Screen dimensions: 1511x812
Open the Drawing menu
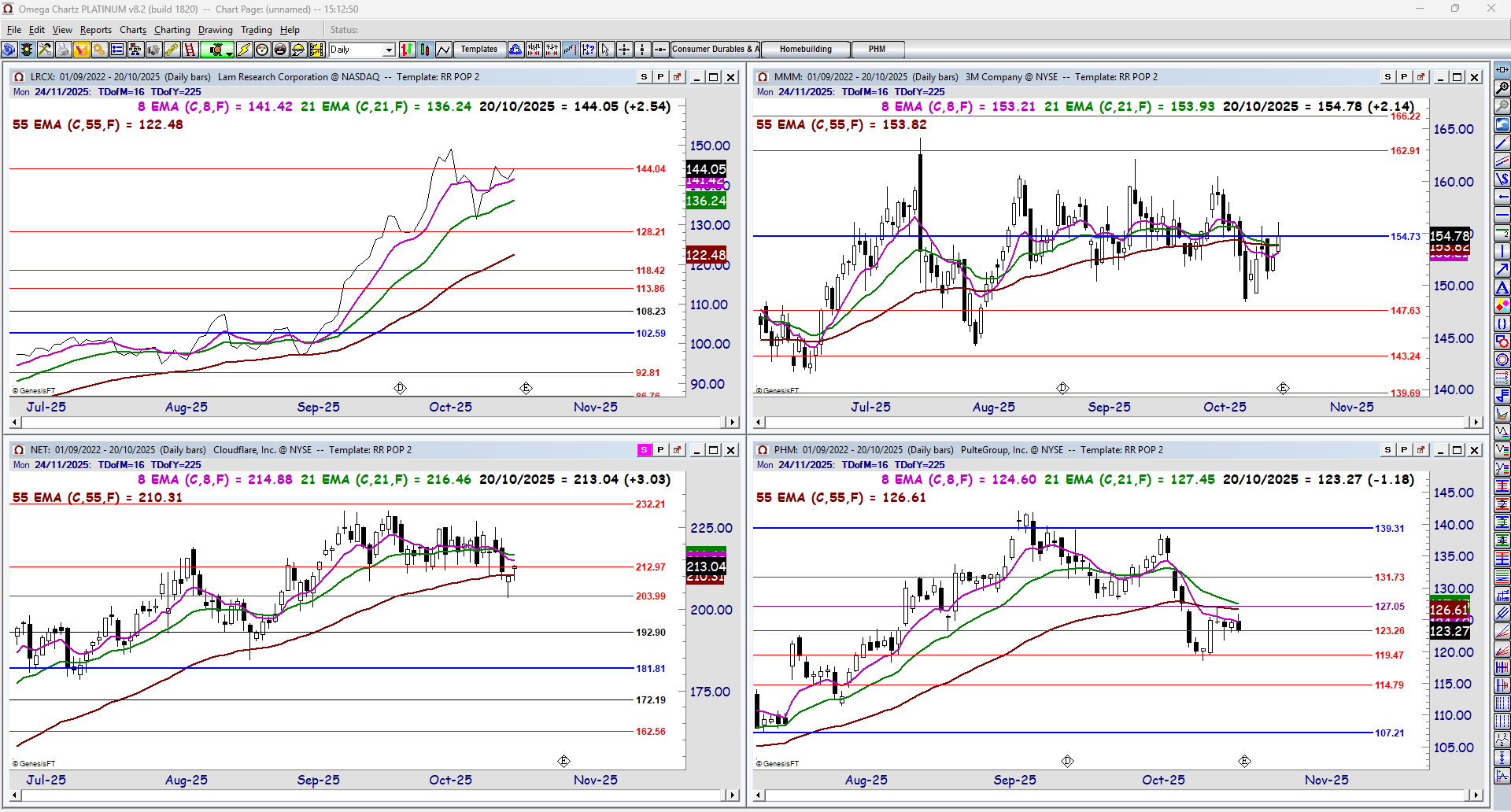click(216, 30)
